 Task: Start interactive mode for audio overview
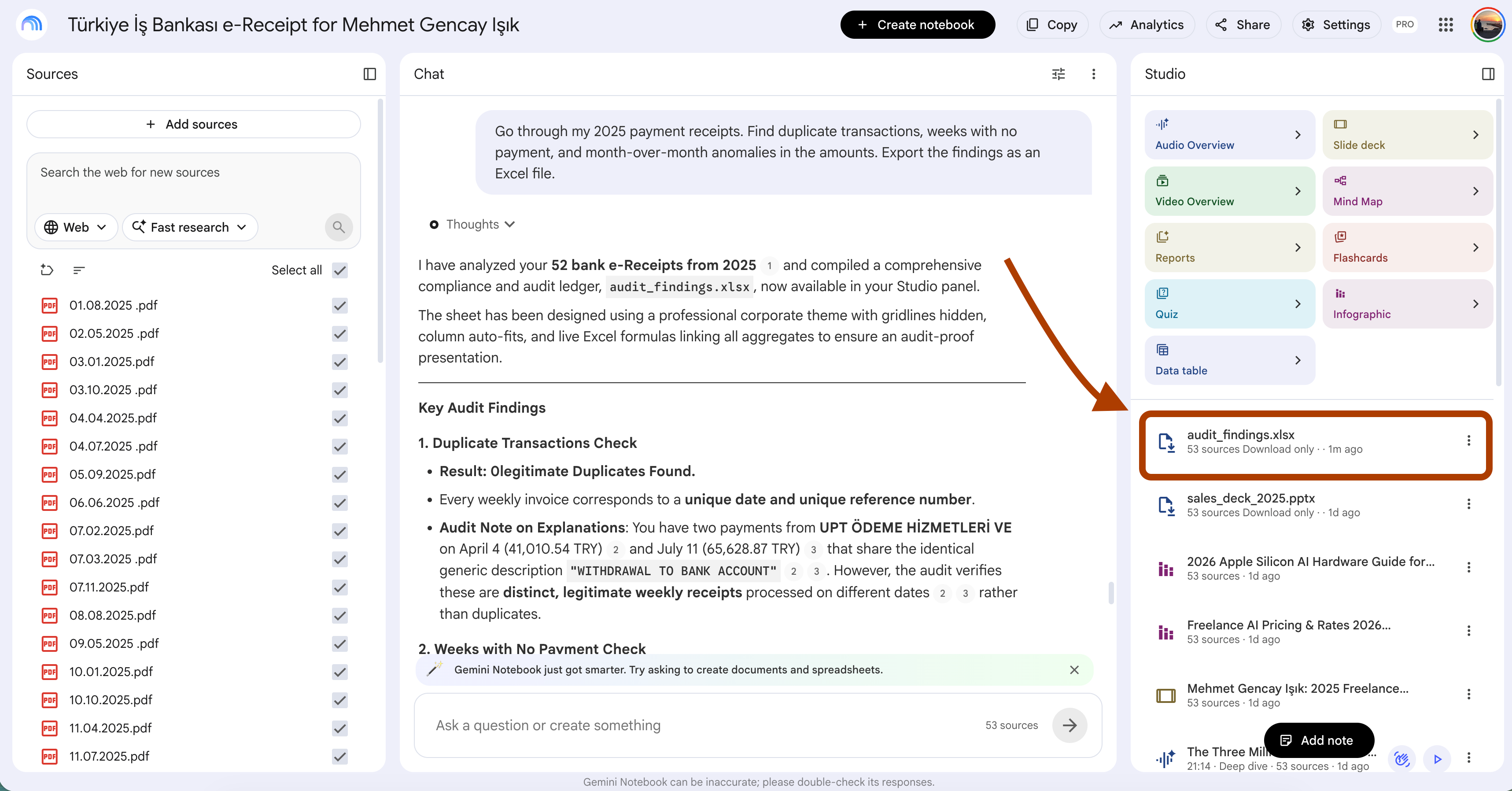click(1402, 759)
